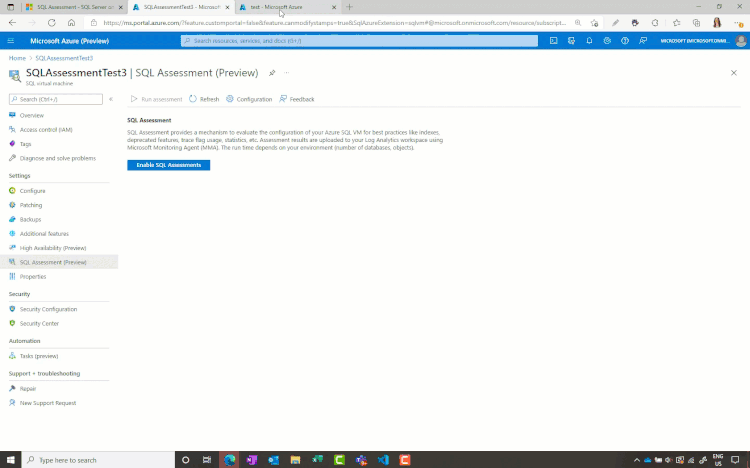Open Diagnose and solve problems

point(57,158)
